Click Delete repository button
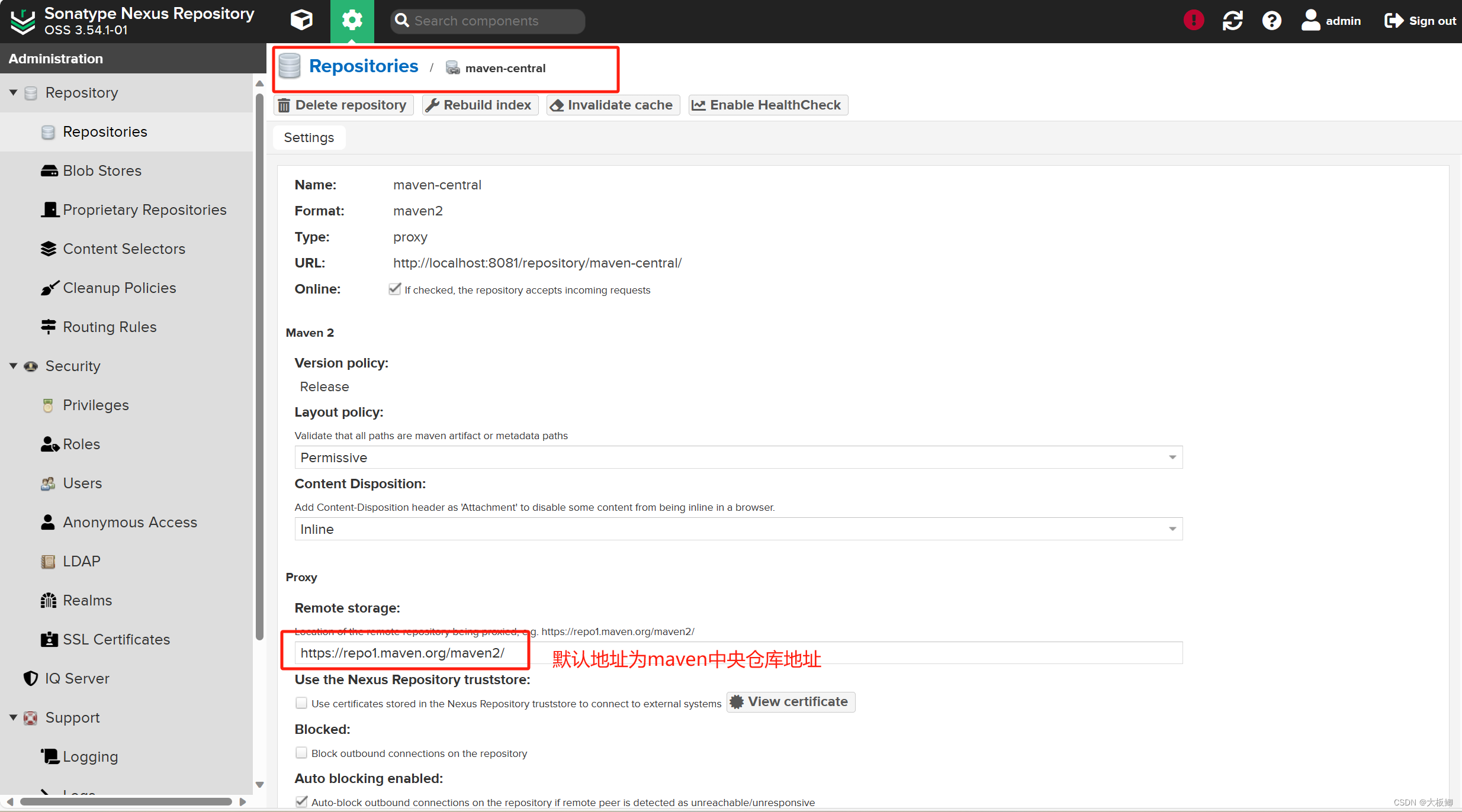 (x=343, y=105)
